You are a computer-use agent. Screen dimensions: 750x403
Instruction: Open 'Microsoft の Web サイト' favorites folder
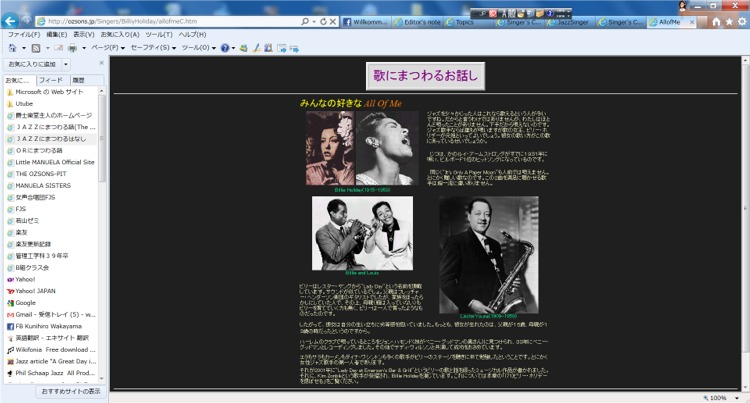click(x=49, y=92)
